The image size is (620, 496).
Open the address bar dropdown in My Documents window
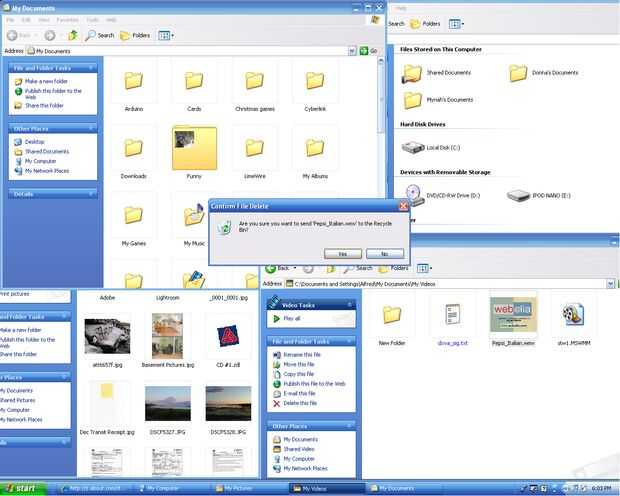(352, 51)
